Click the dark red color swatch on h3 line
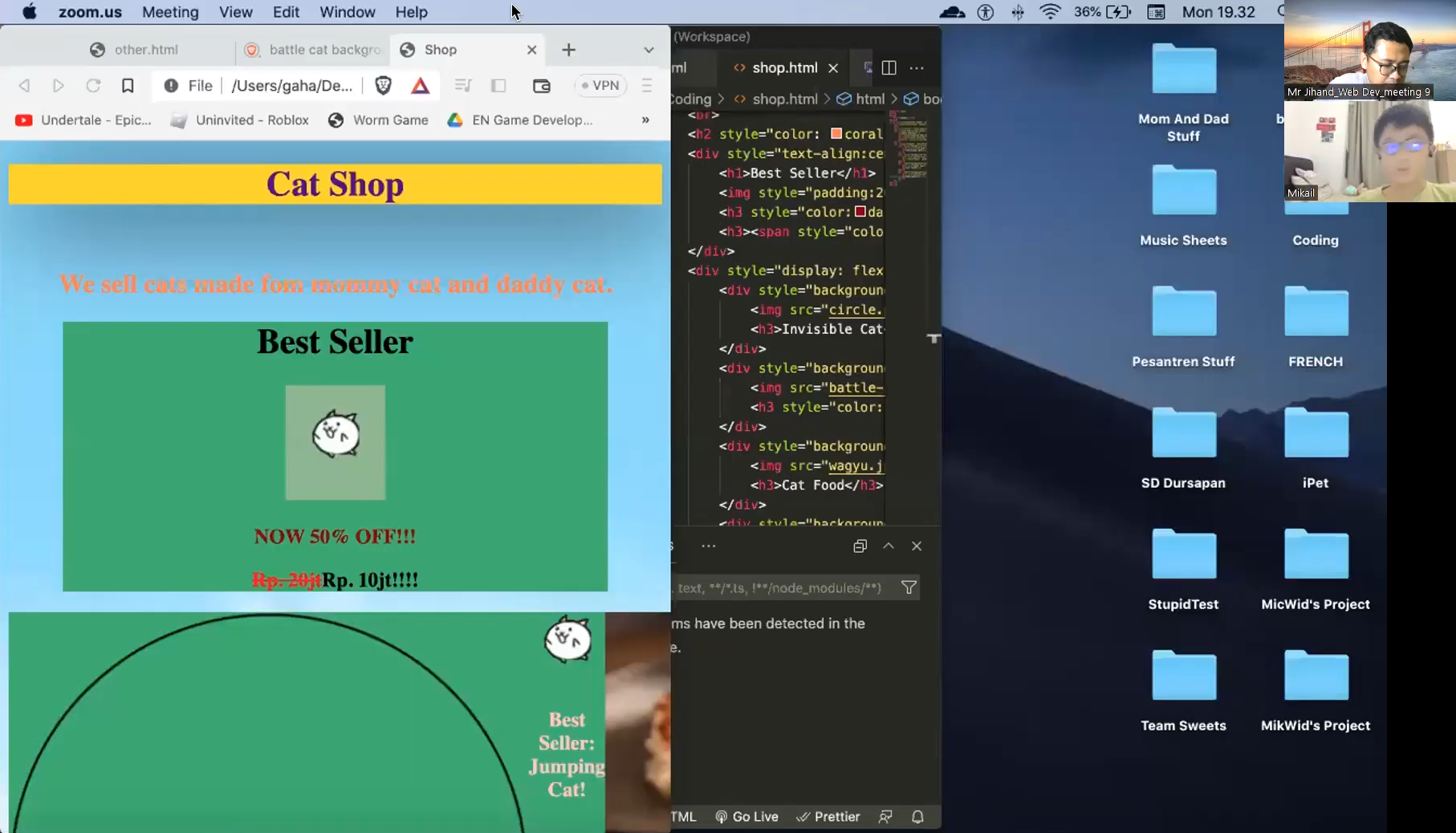 point(860,211)
